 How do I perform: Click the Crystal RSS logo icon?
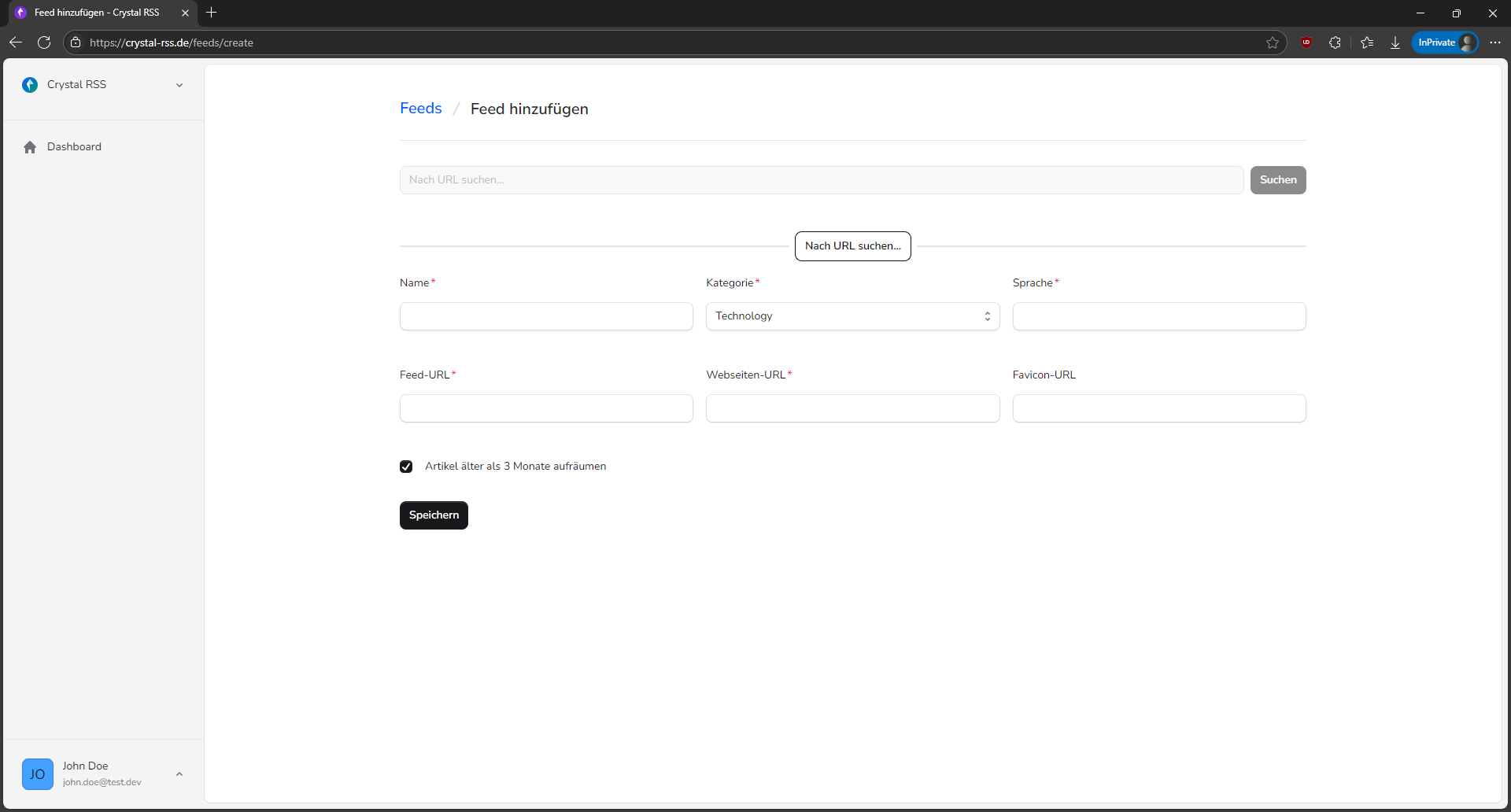[x=30, y=85]
